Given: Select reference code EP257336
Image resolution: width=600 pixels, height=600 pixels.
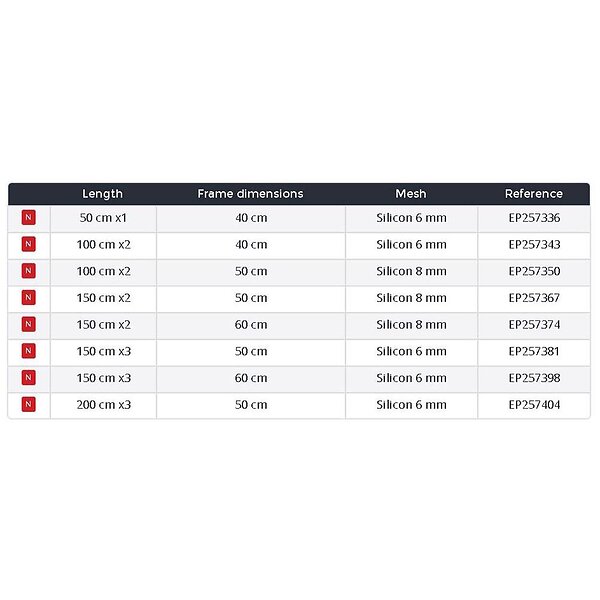Looking at the screenshot, I should (534, 218).
